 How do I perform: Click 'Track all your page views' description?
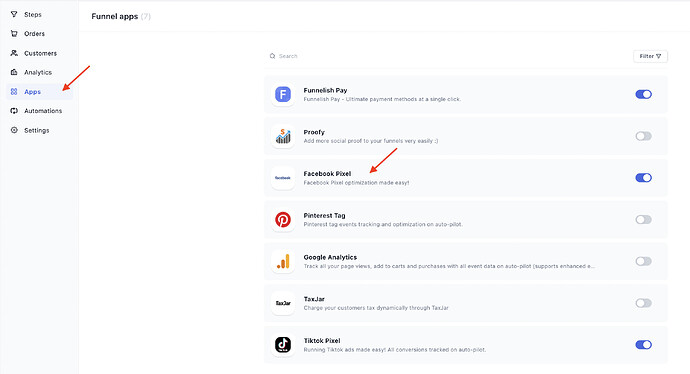click(x=449, y=266)
